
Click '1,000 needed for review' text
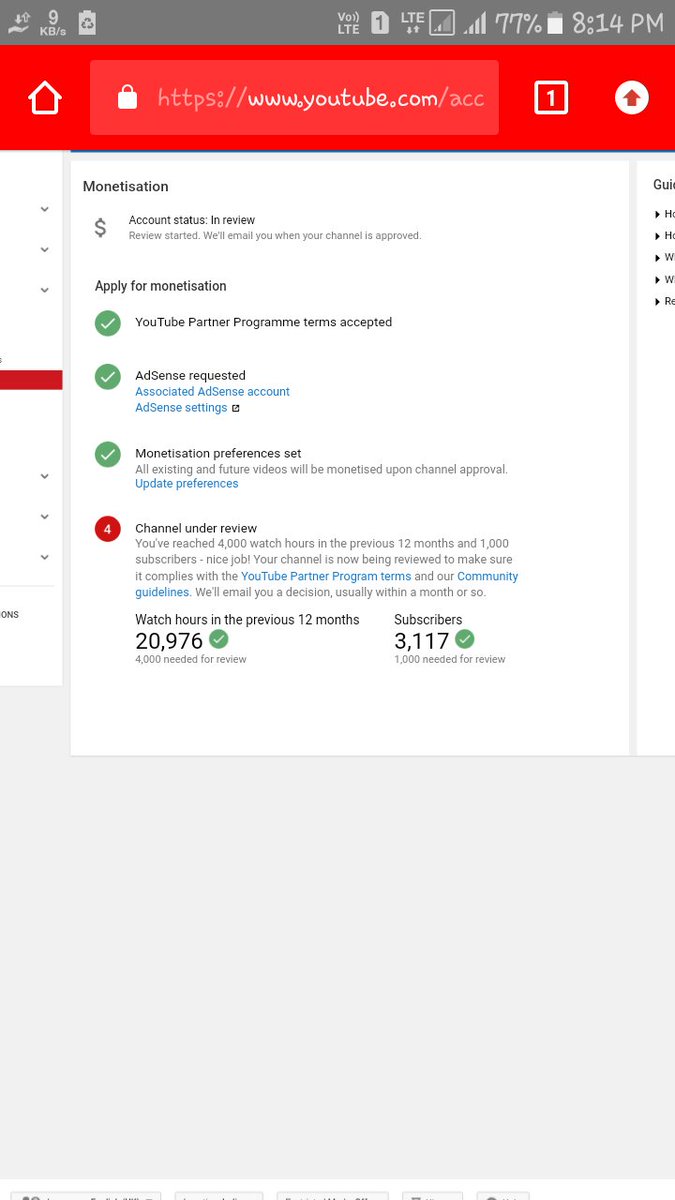coord(450,660)
